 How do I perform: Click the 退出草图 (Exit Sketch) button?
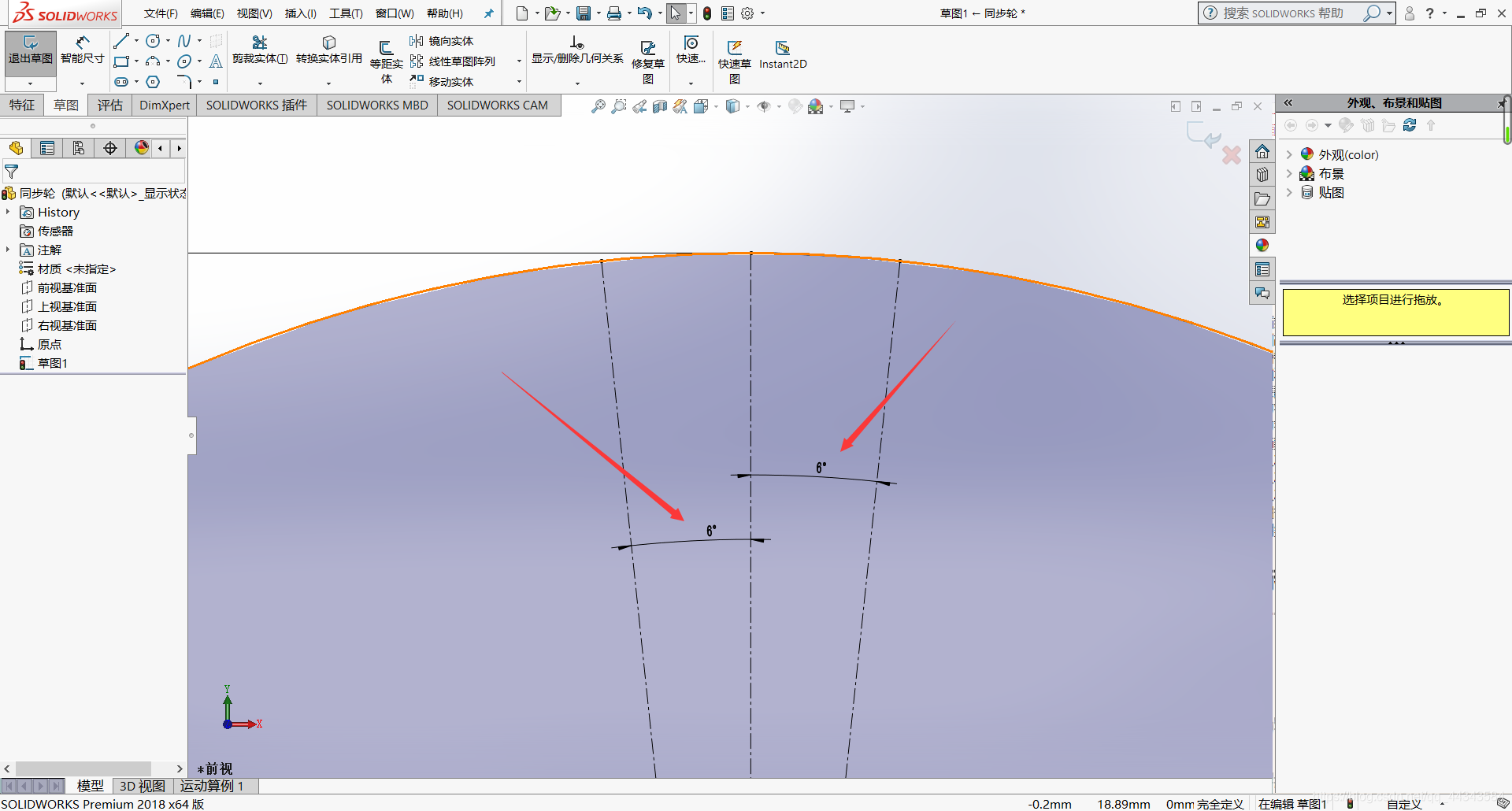(30, 50)
